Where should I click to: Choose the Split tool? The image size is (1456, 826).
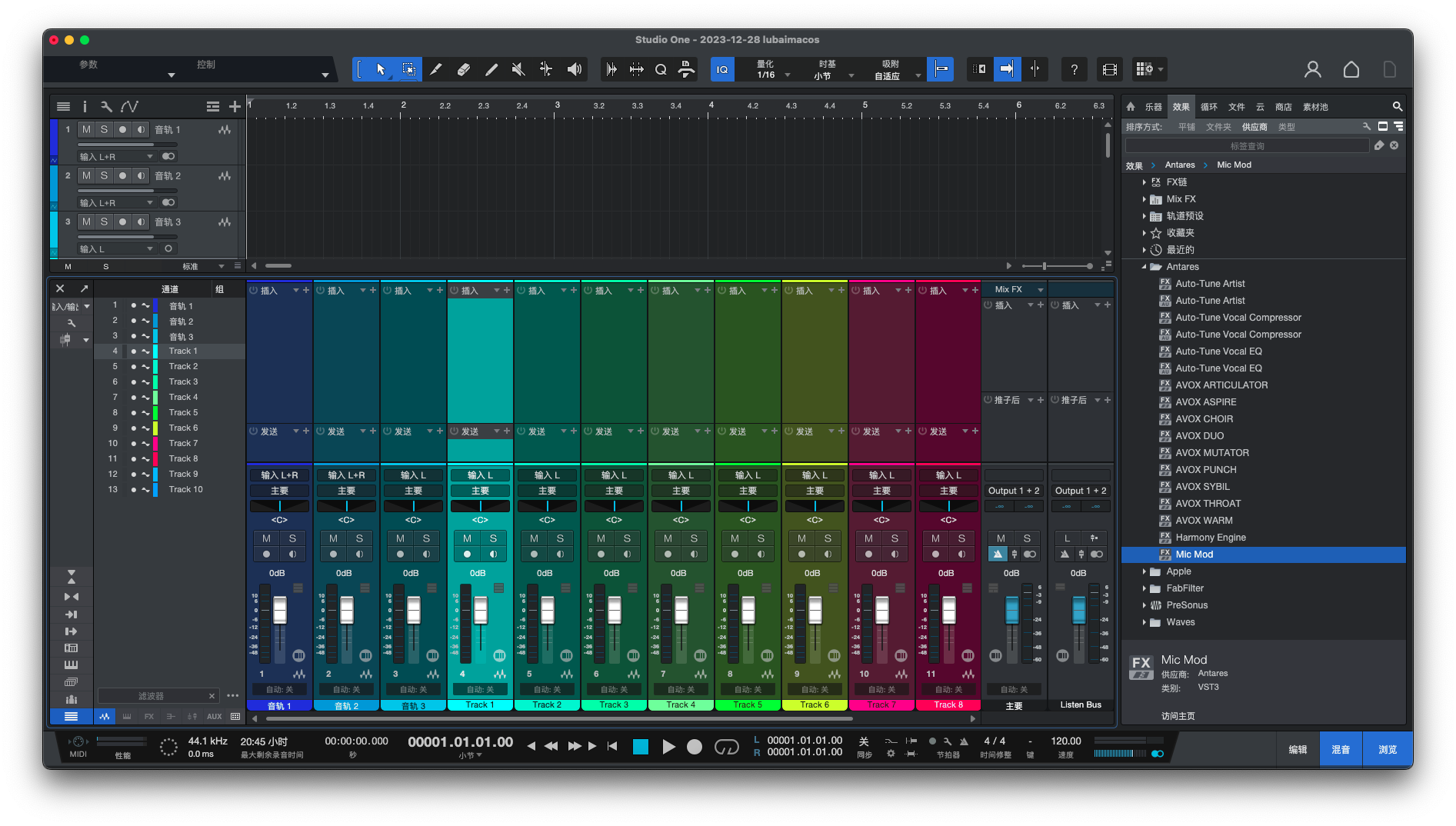(x=436, y=69)
